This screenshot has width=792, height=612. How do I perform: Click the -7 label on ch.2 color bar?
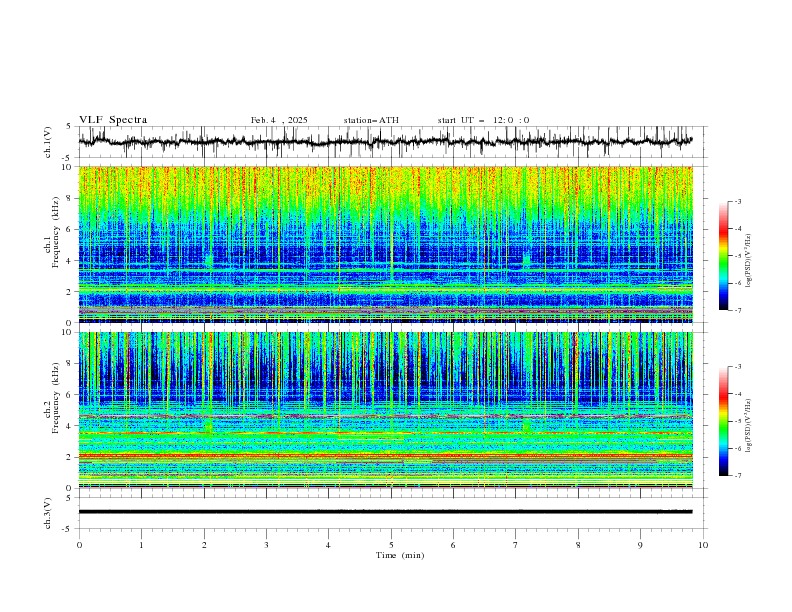coord(737,476)
